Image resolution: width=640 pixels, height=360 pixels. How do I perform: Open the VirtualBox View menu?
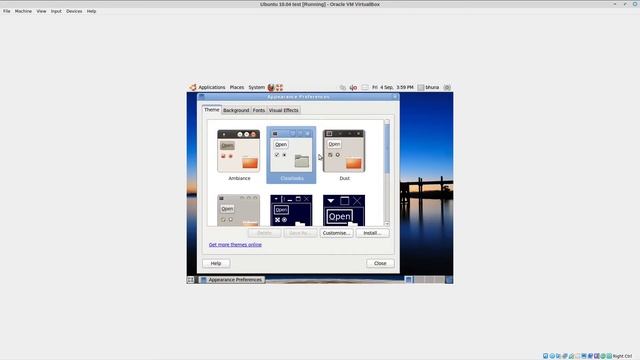pos(41,11)
